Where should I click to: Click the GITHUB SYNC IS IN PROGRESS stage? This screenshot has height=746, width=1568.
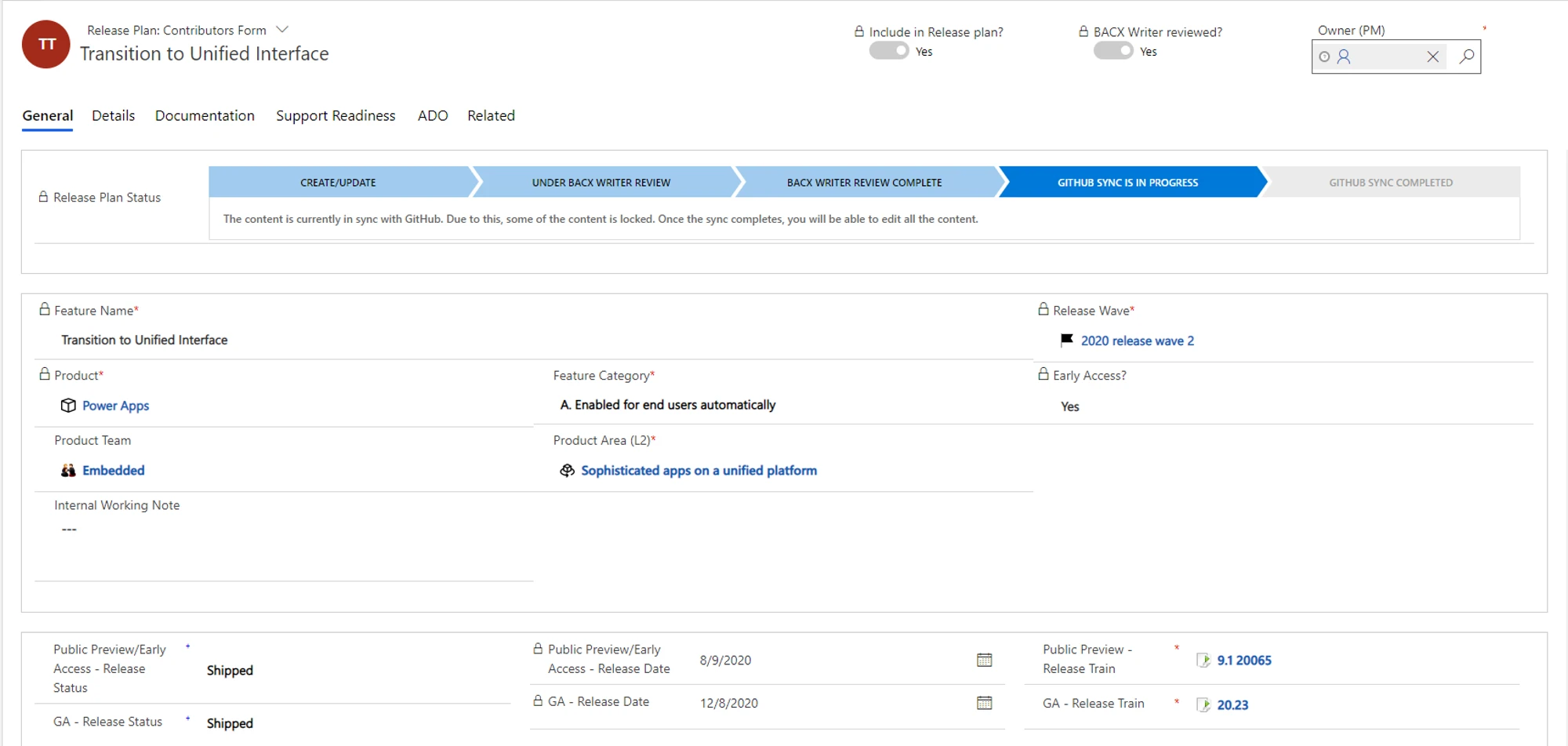(x=1127, y=182)
